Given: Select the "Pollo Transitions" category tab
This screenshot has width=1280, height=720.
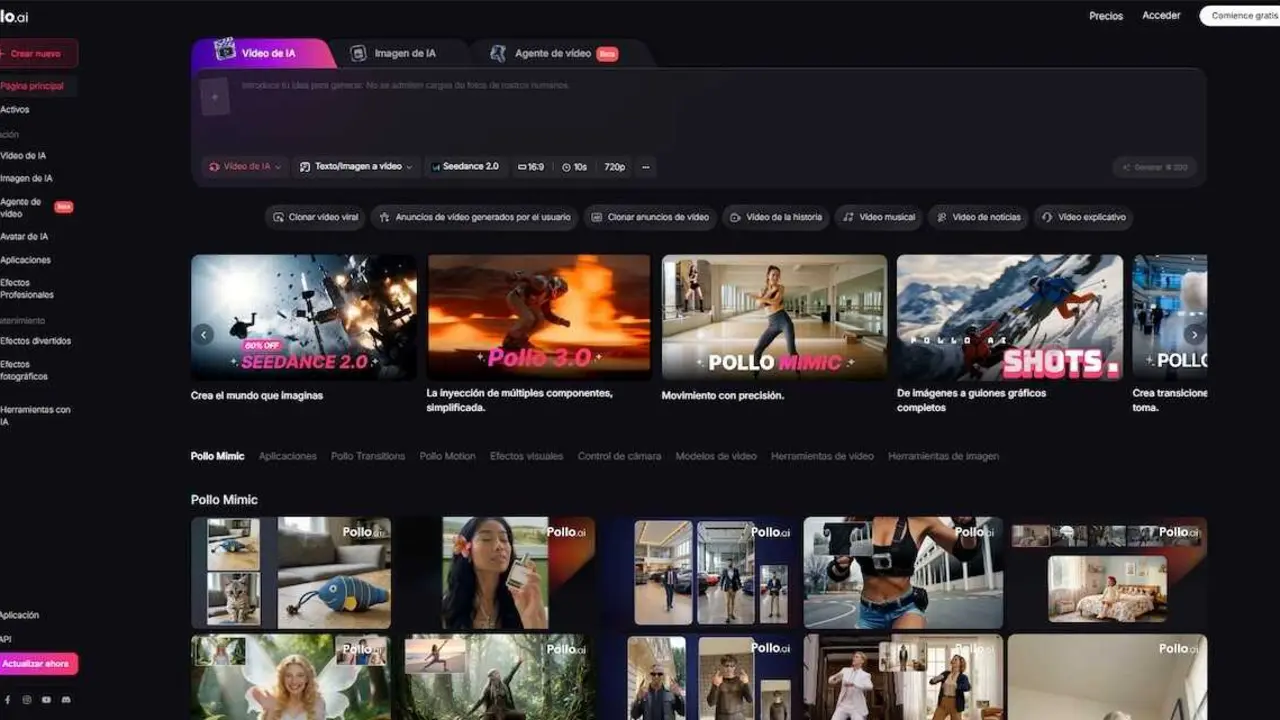Looking at the screenshot, I should pyautogui.click(x=367, y=456).
